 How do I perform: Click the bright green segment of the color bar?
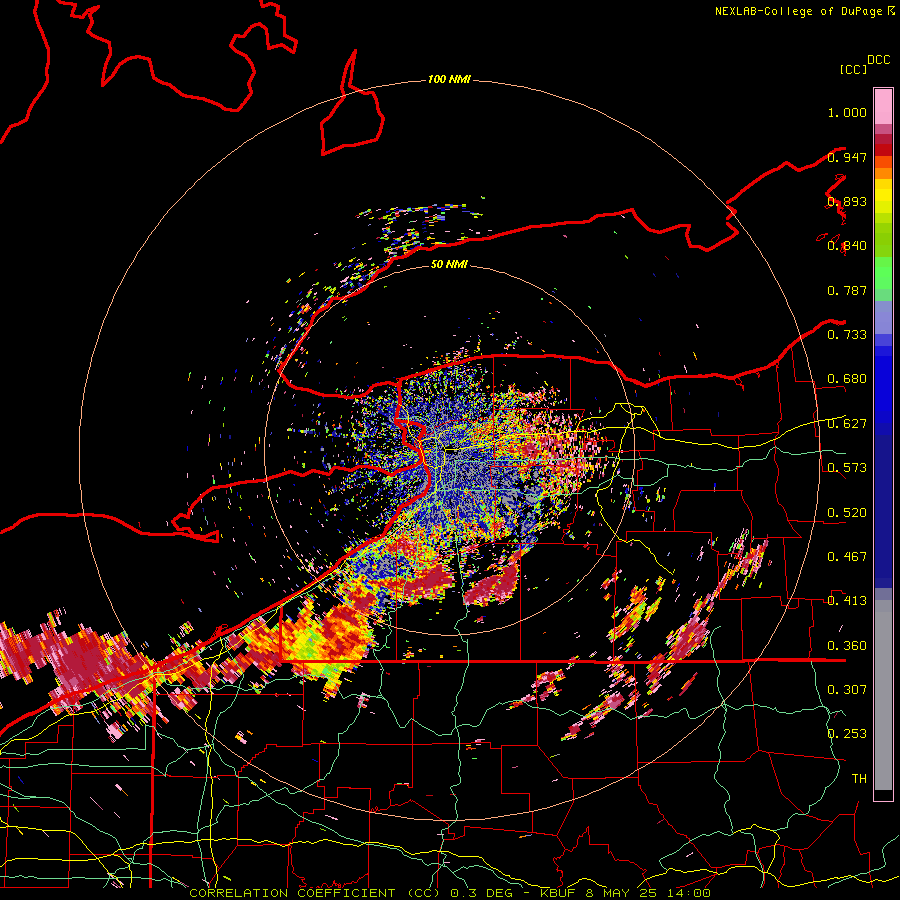tap(883, 273)
